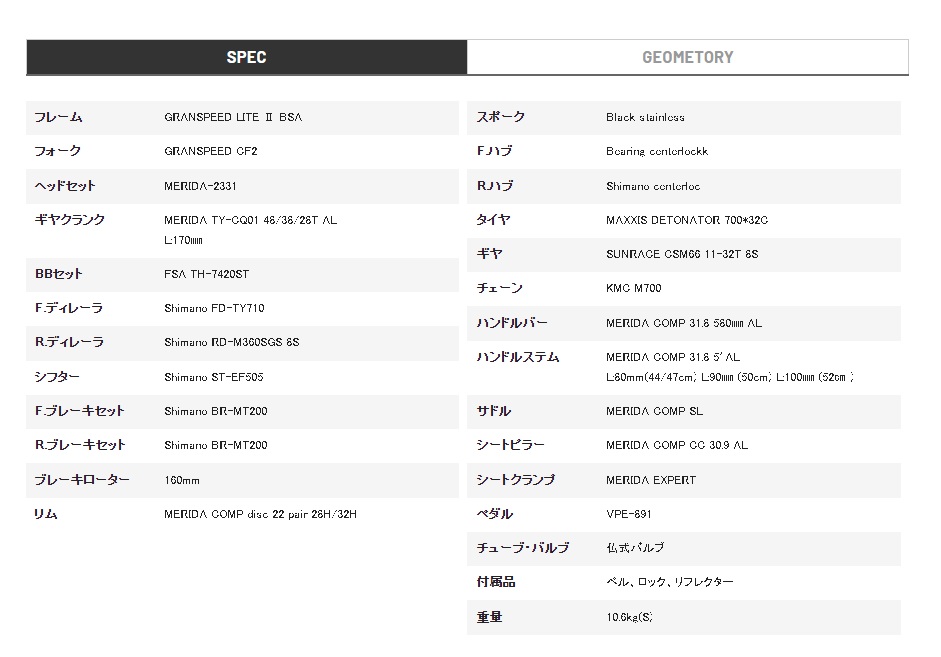Click the FSA TH-7420ST value
This screenshot has width=941, height=657.
click(206, 274)
